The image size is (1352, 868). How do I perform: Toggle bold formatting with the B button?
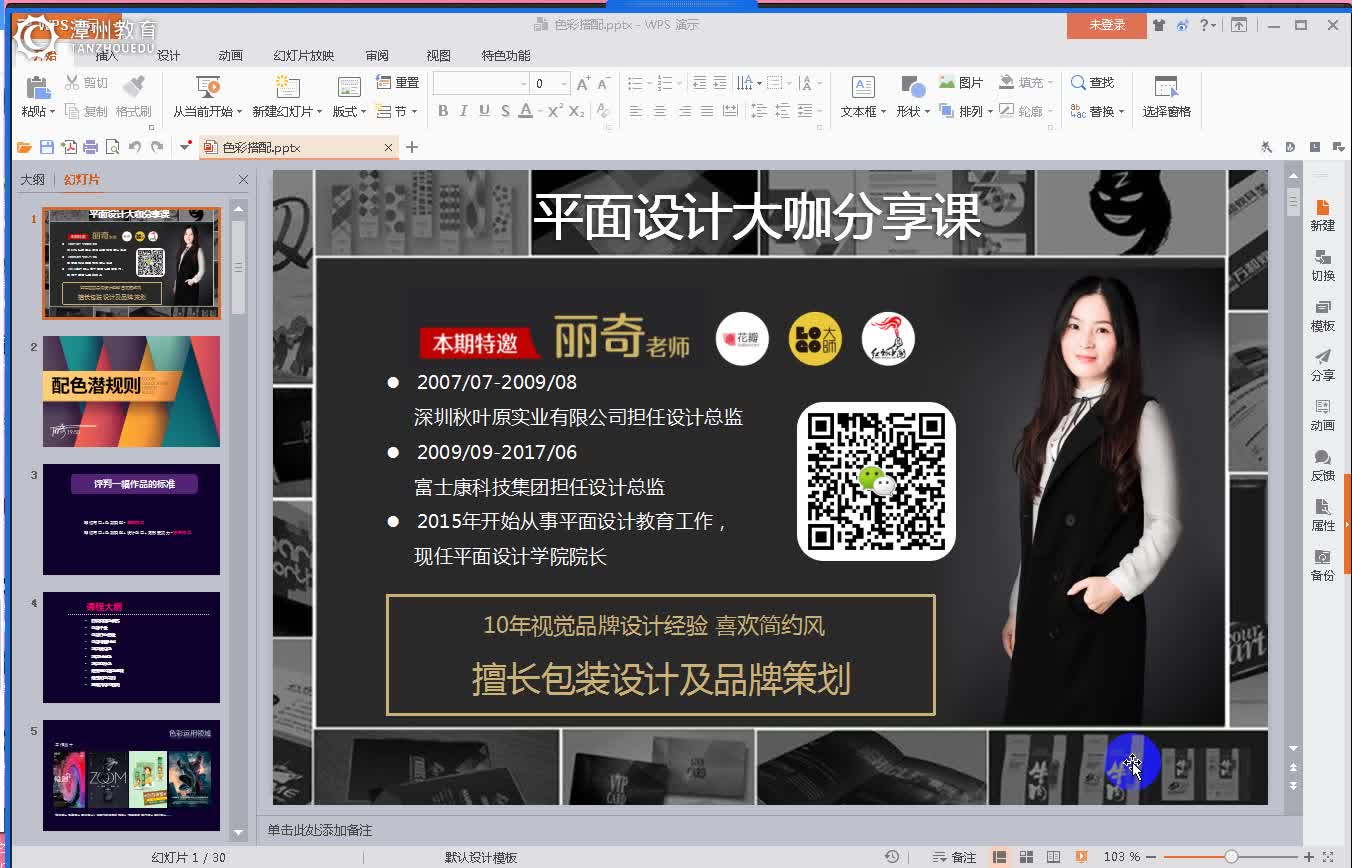tap(442, 113)
